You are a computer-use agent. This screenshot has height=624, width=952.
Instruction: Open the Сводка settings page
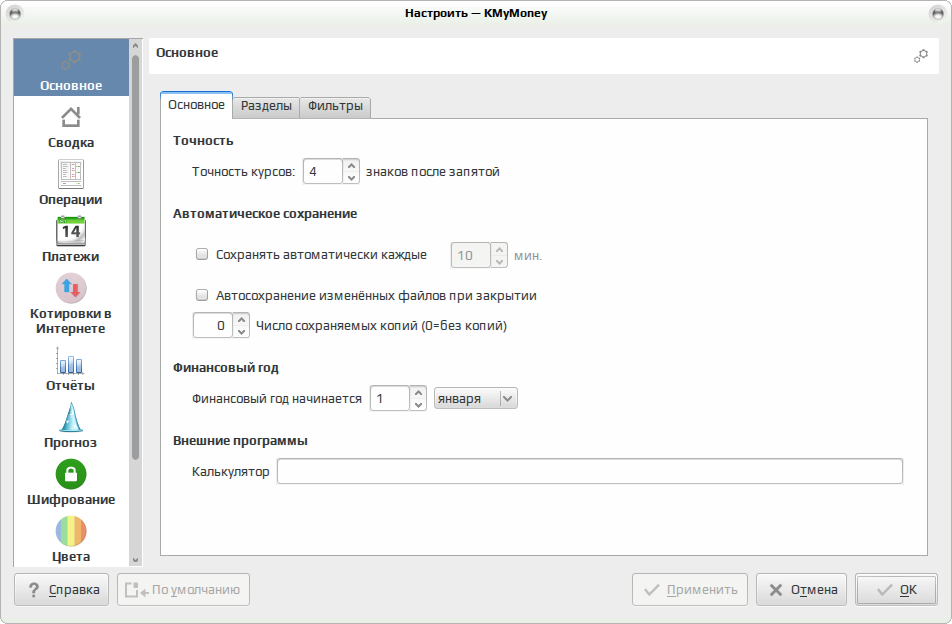click(x=71, y=127)
